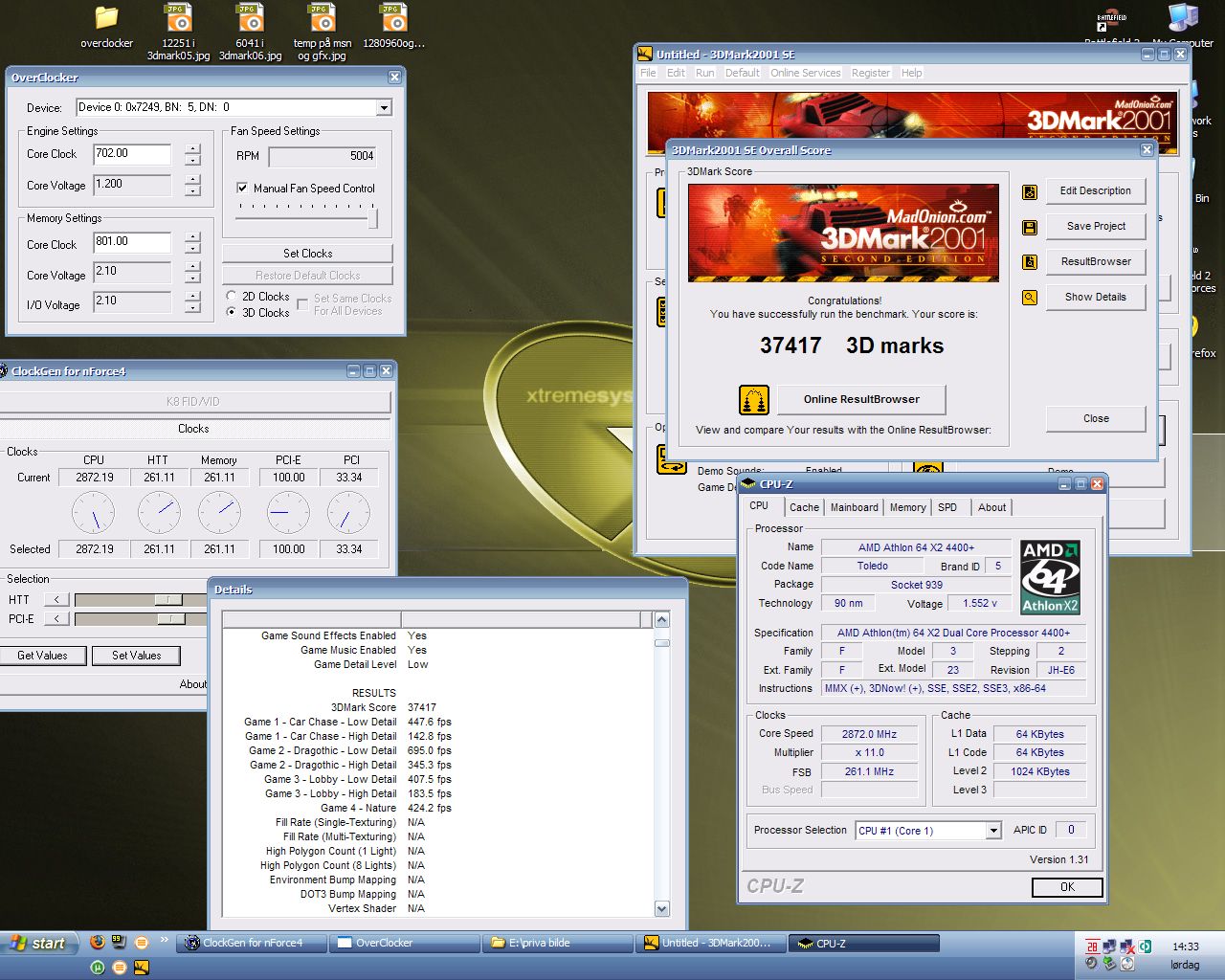This screenshot has width=1225, height=980.
Task: Click the Online ResultBrowser button
Action: coord(861,400)
